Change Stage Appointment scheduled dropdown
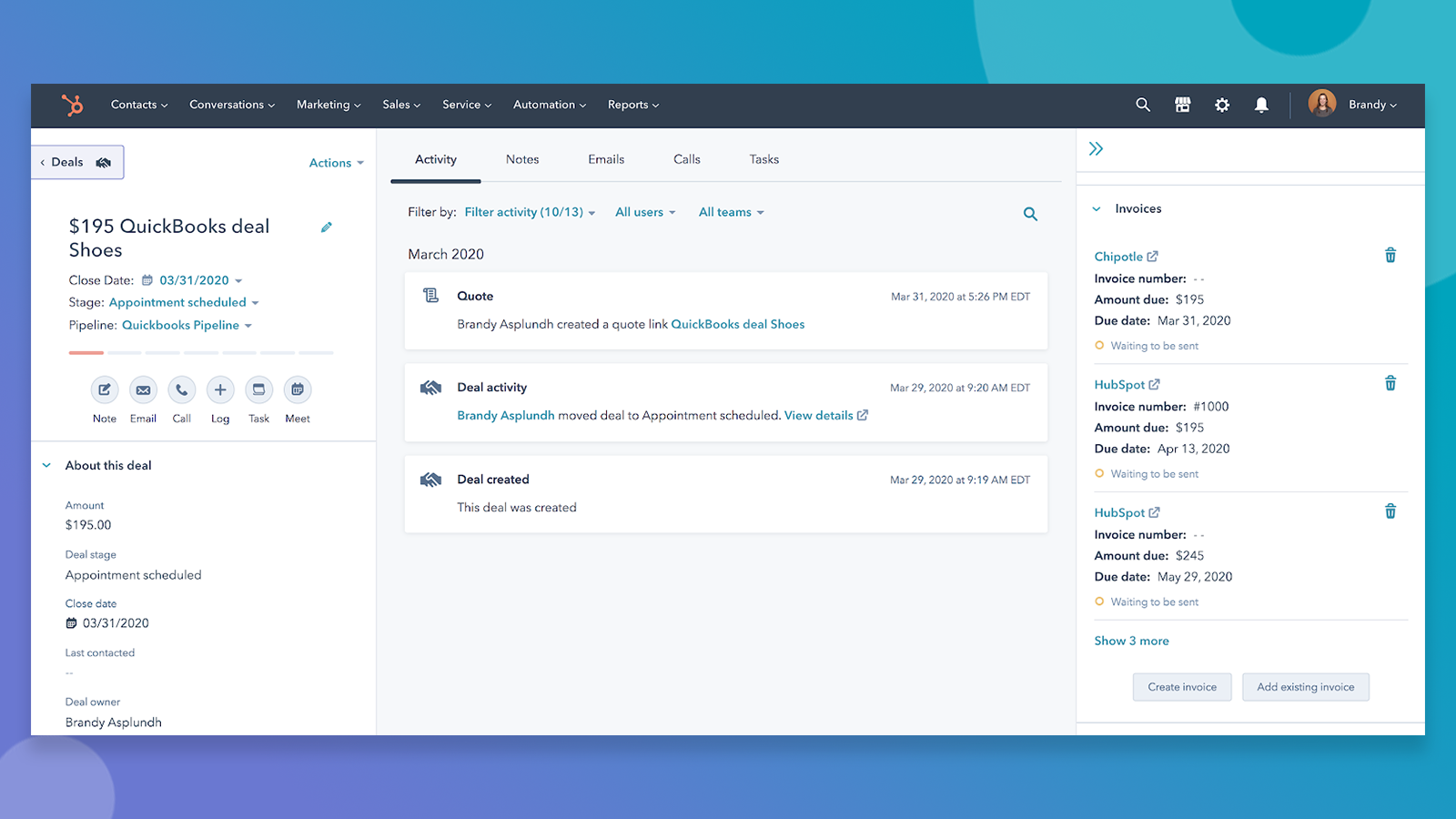 [x=184, y=302]
